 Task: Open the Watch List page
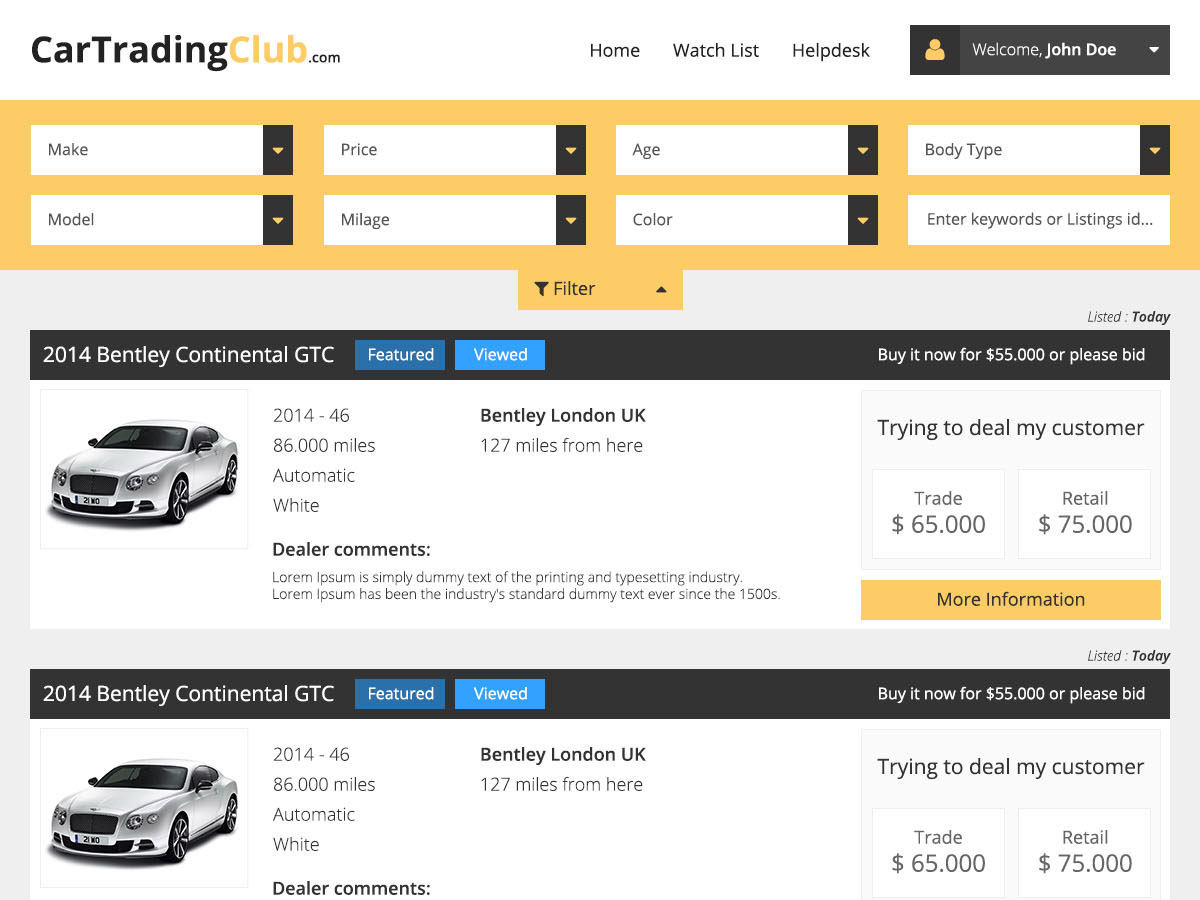click(x=715, y=50)
